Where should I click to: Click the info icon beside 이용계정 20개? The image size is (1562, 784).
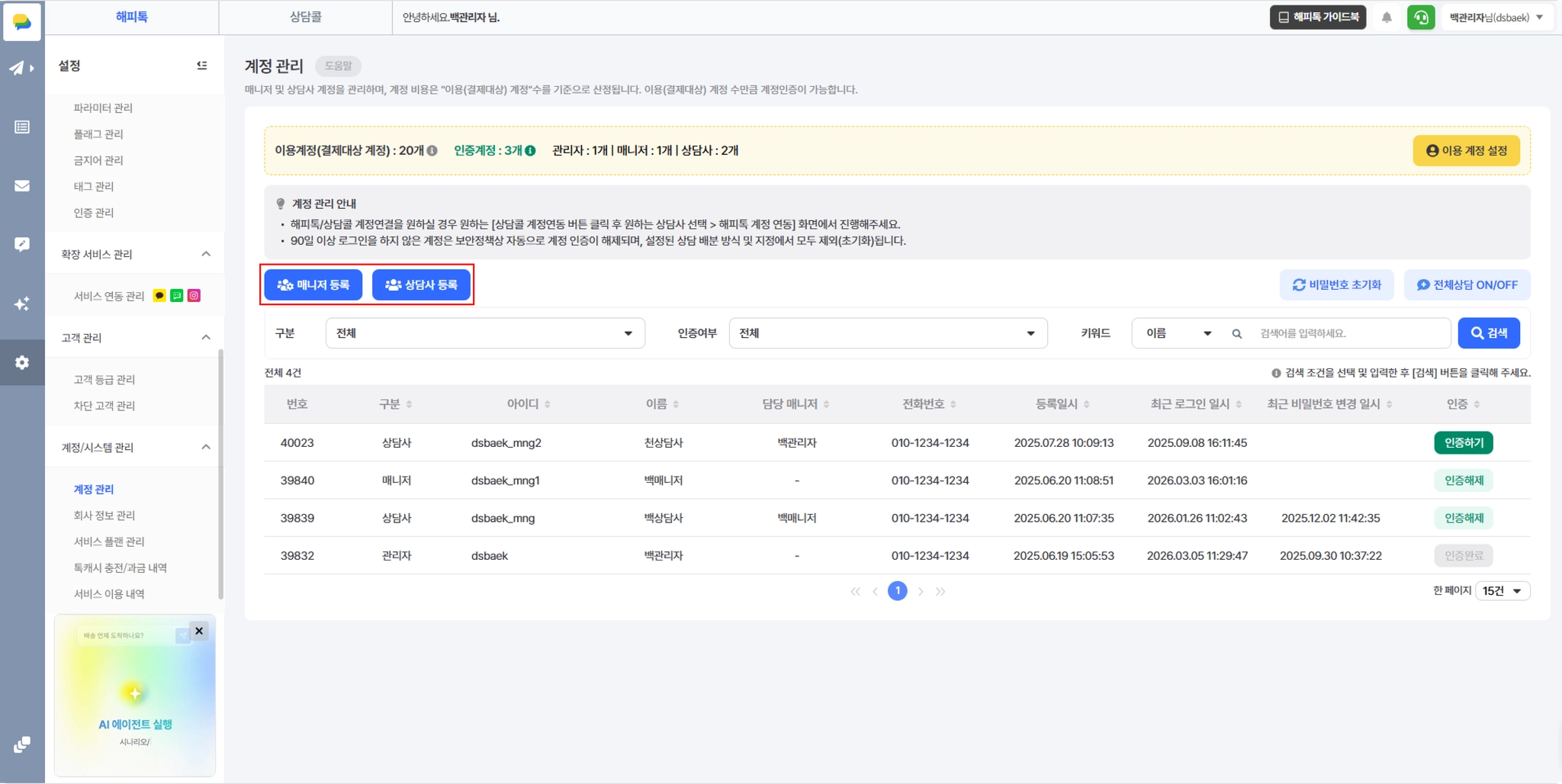click(x=432, y=151)
